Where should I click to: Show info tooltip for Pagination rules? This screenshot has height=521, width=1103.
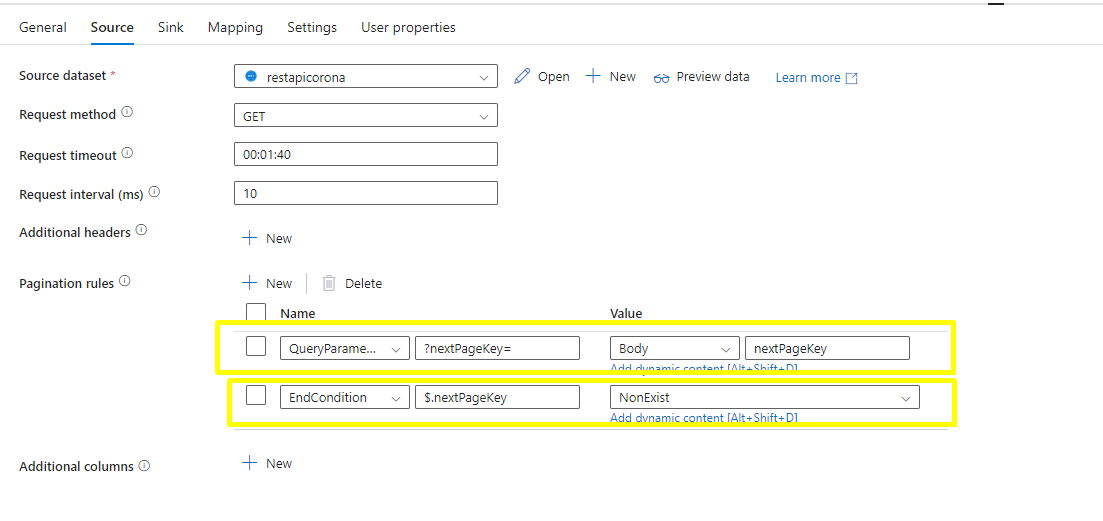[x=125, y=281]
